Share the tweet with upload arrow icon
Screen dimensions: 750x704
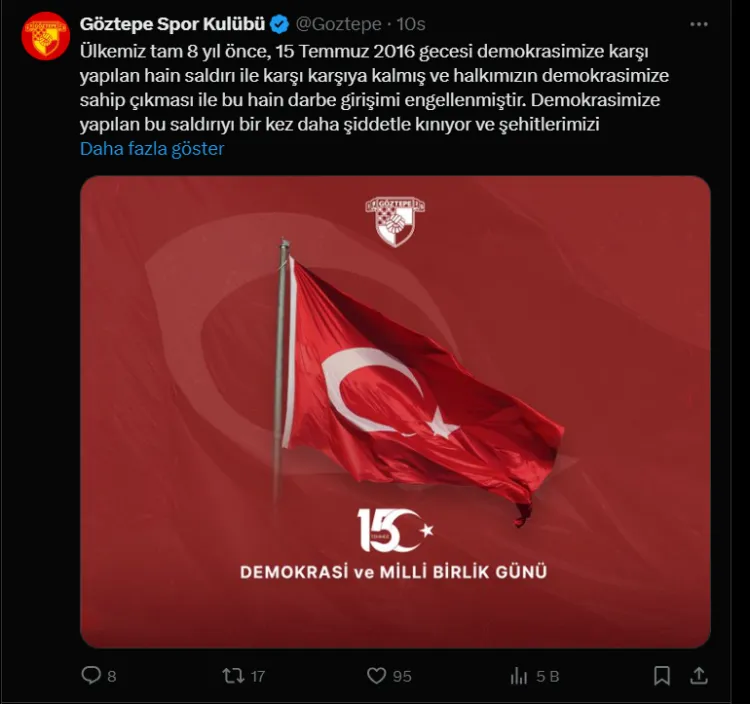[x=699, y=676]
